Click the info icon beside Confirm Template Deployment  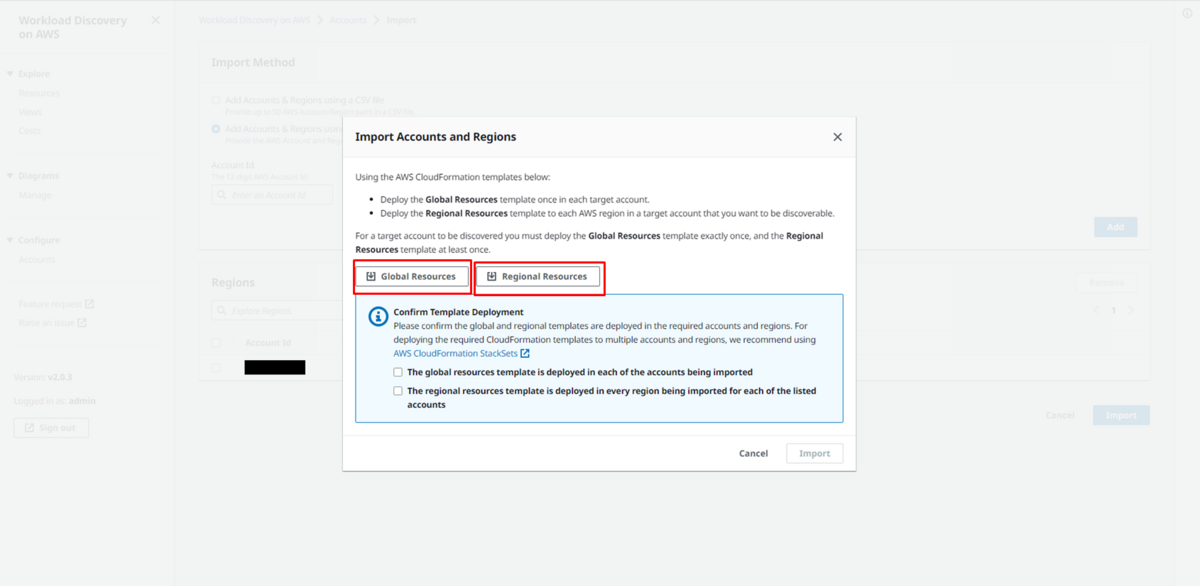pyautogui.click(x=378, y=317)
